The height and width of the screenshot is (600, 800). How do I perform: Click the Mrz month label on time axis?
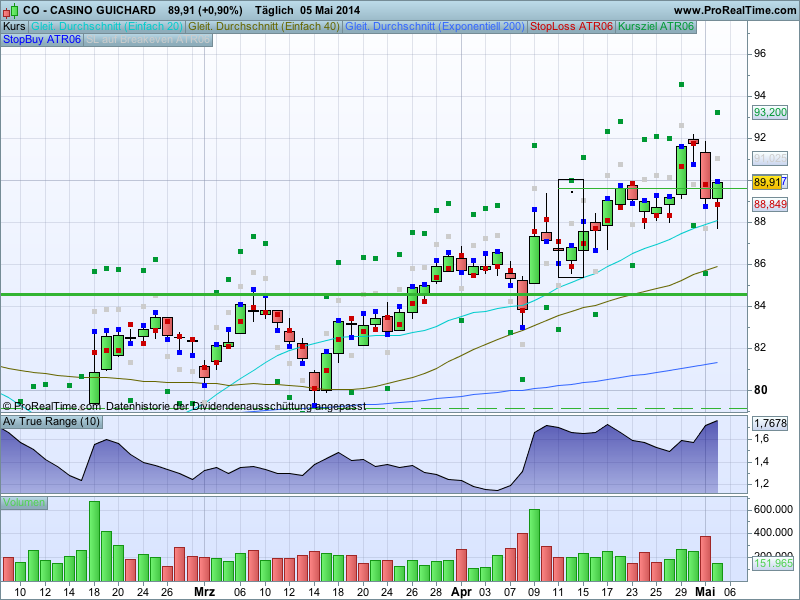point(205,592)
